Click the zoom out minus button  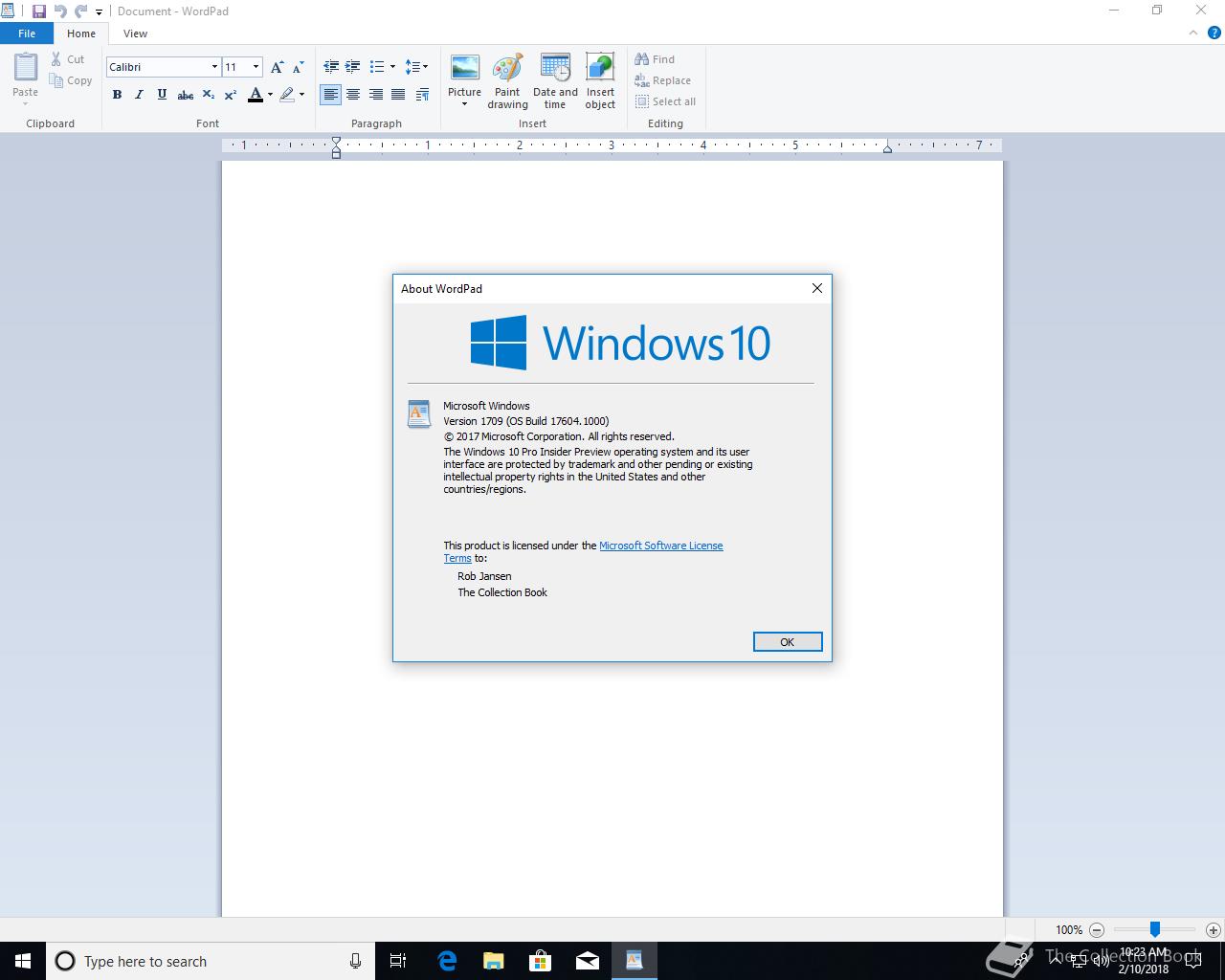[x=1097, y=929]
